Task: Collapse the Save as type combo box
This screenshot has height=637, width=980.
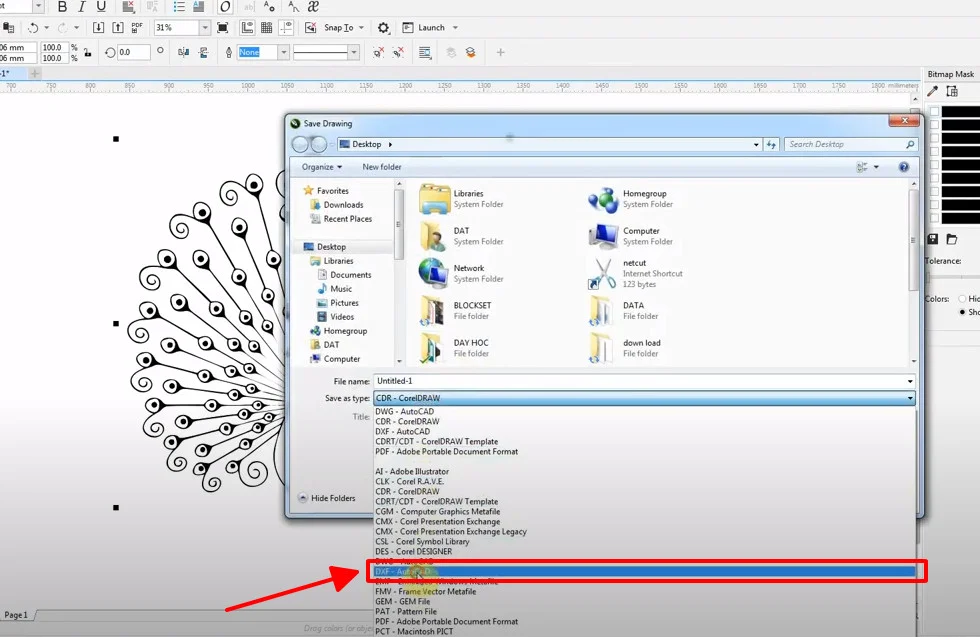Action: pyautogui.click(x=910, y=398)
